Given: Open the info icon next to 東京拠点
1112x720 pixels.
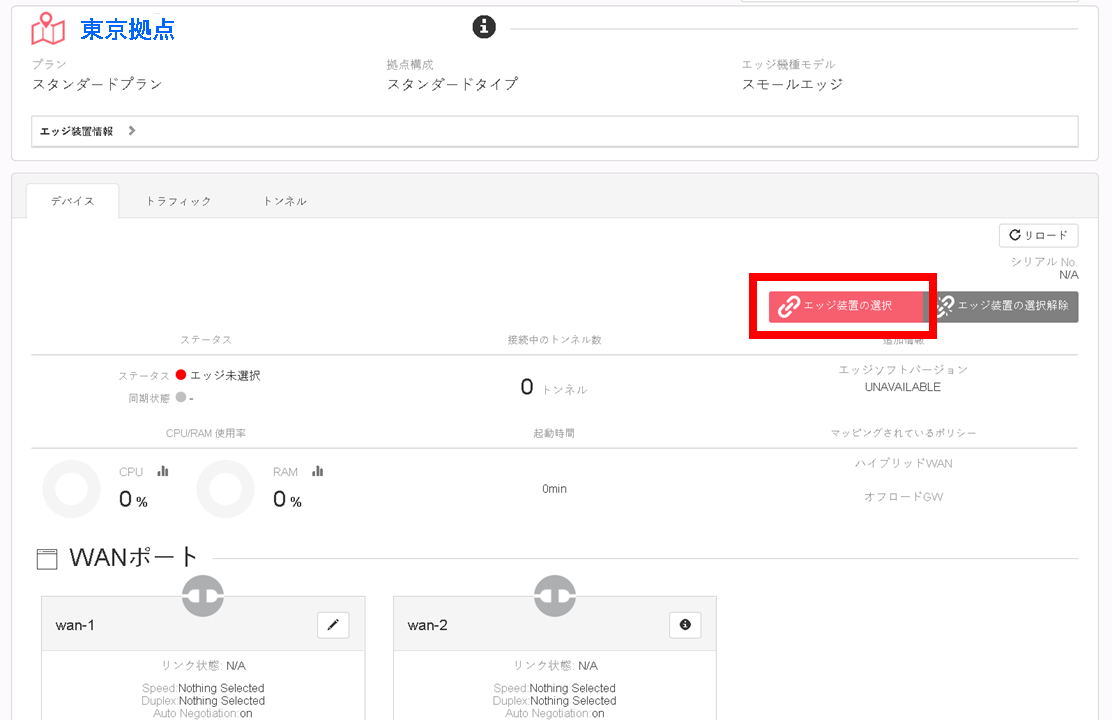Looking at the screenshot, I should [484, 27].
